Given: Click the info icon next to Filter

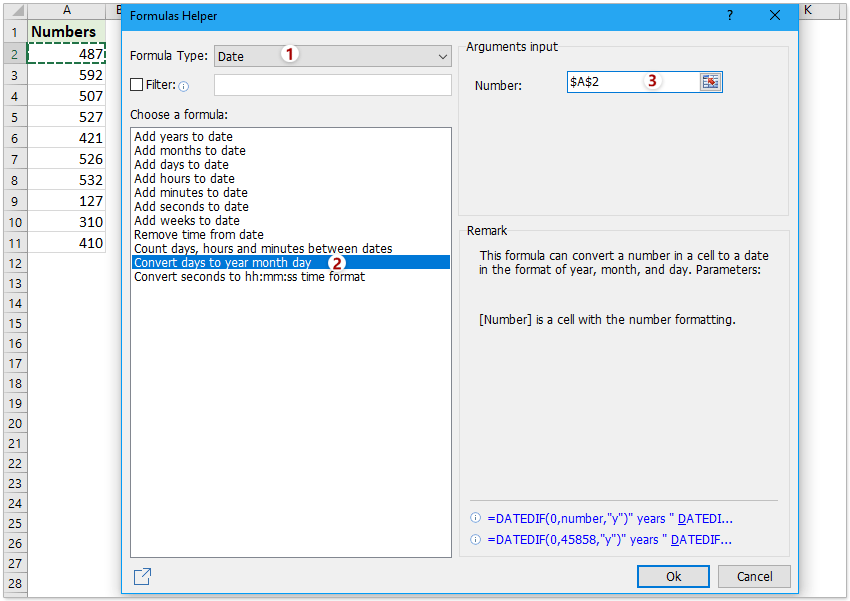Looking at the screenshot, I should (183, 86).
